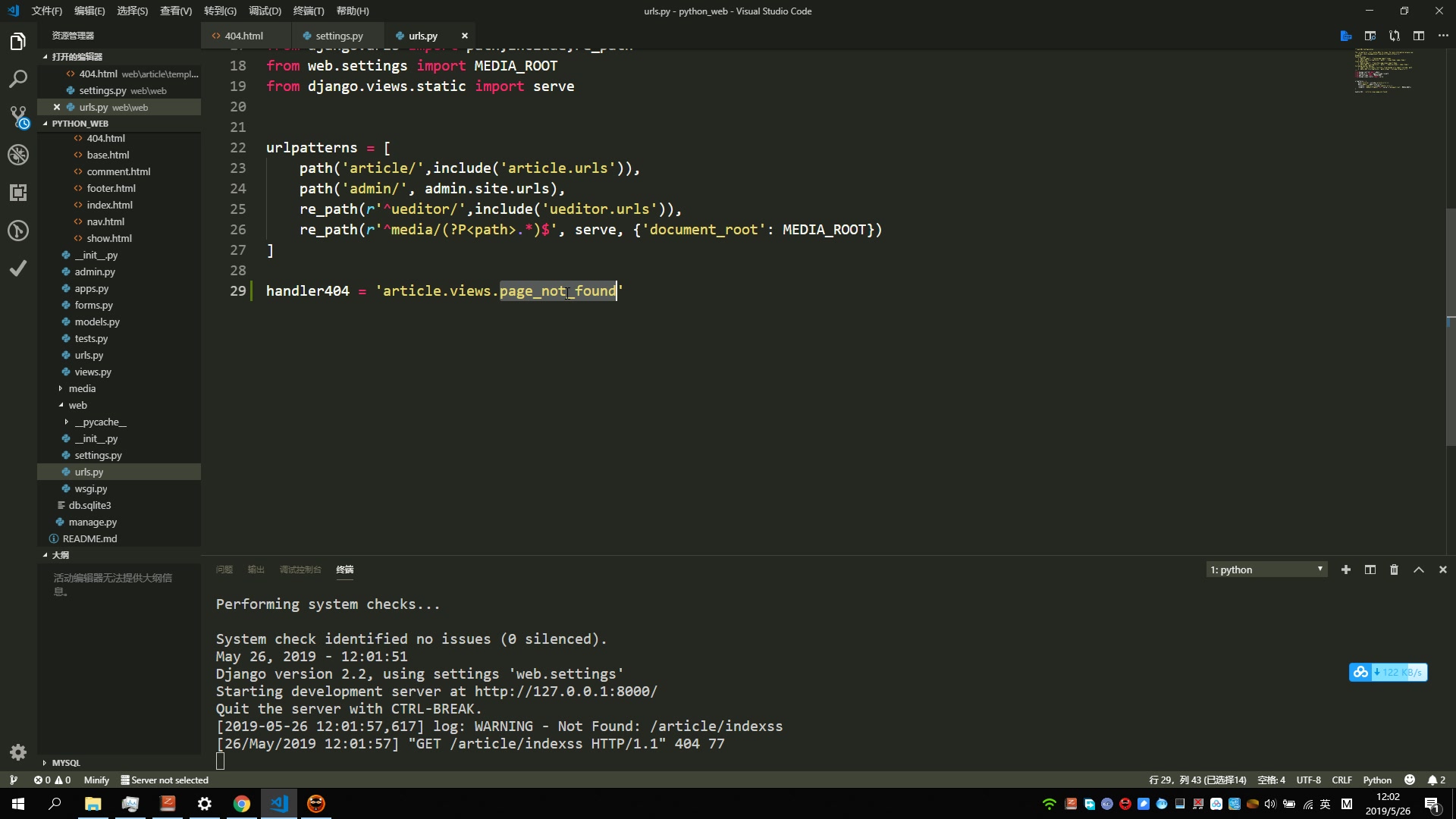Expand the MYSQL section
The image size is (1456, 819).
tap(66, 763)
